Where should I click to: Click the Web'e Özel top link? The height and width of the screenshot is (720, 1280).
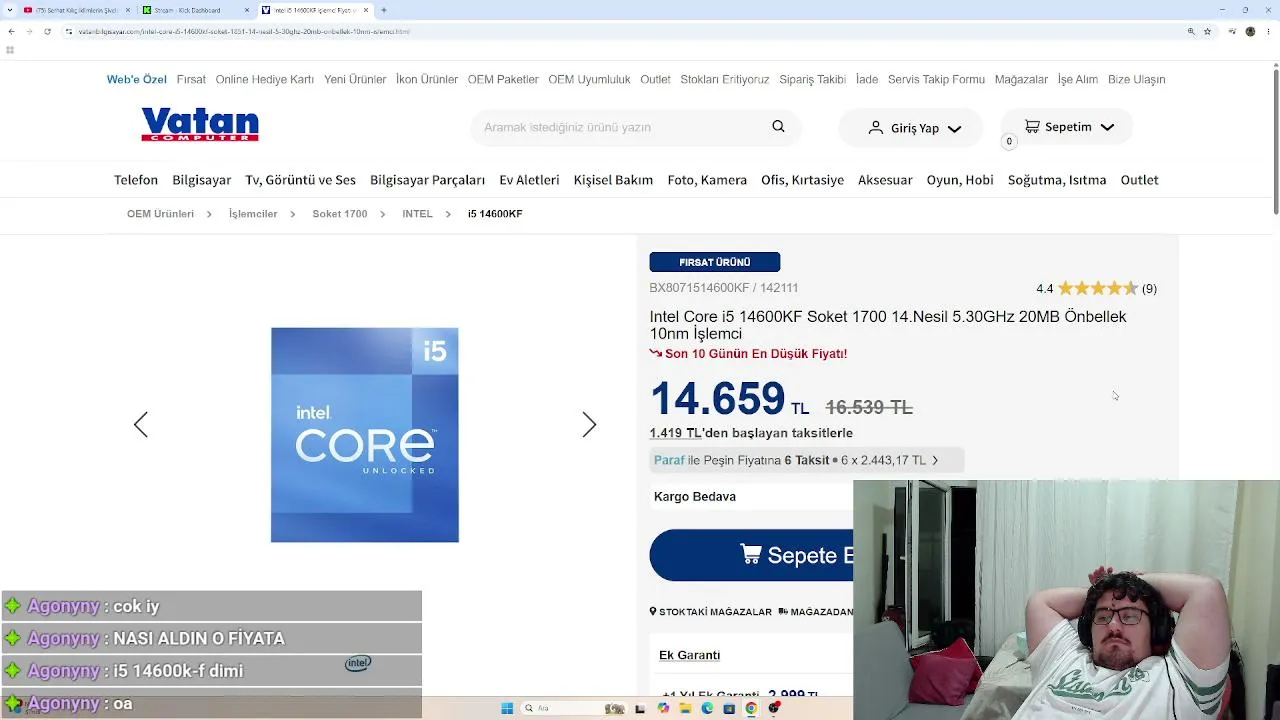tap(137, 79)
